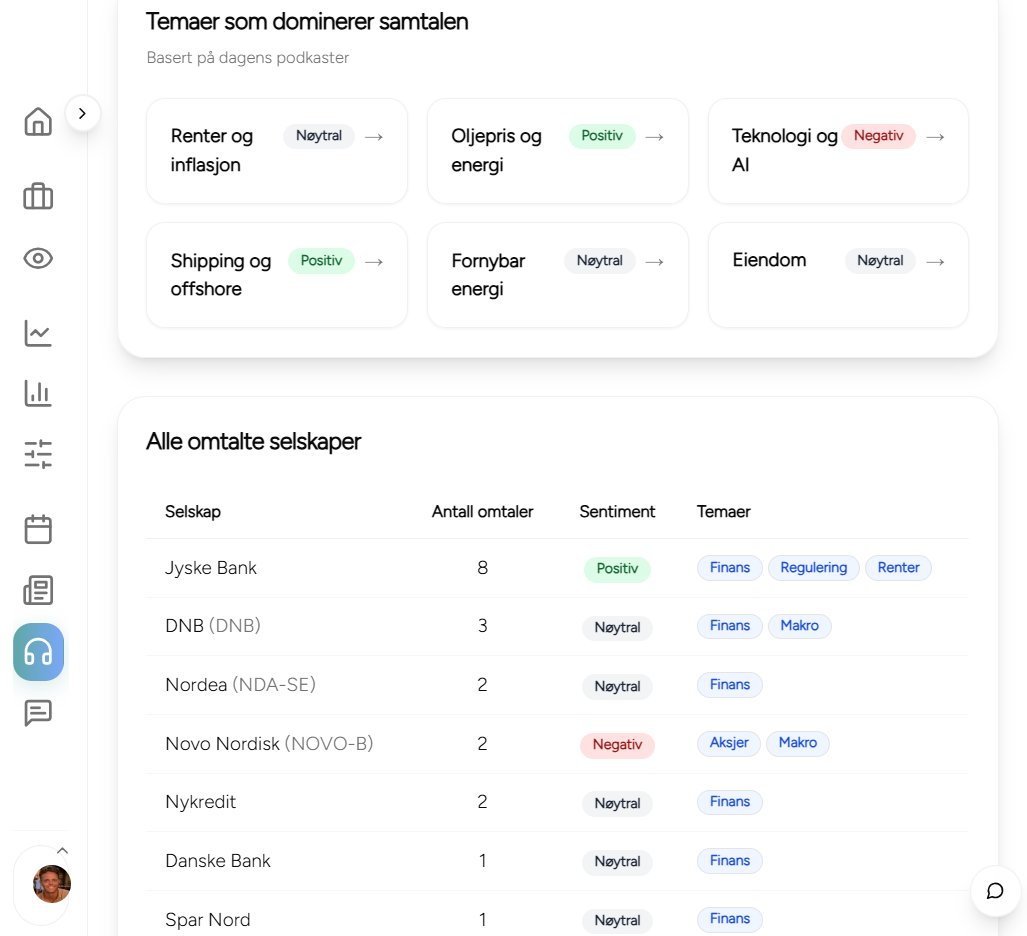Image resolution: width=1027 pixels, height=936 pixels.
Task: Open the portfolio briefcase icon
Action: tap(38, 195)
